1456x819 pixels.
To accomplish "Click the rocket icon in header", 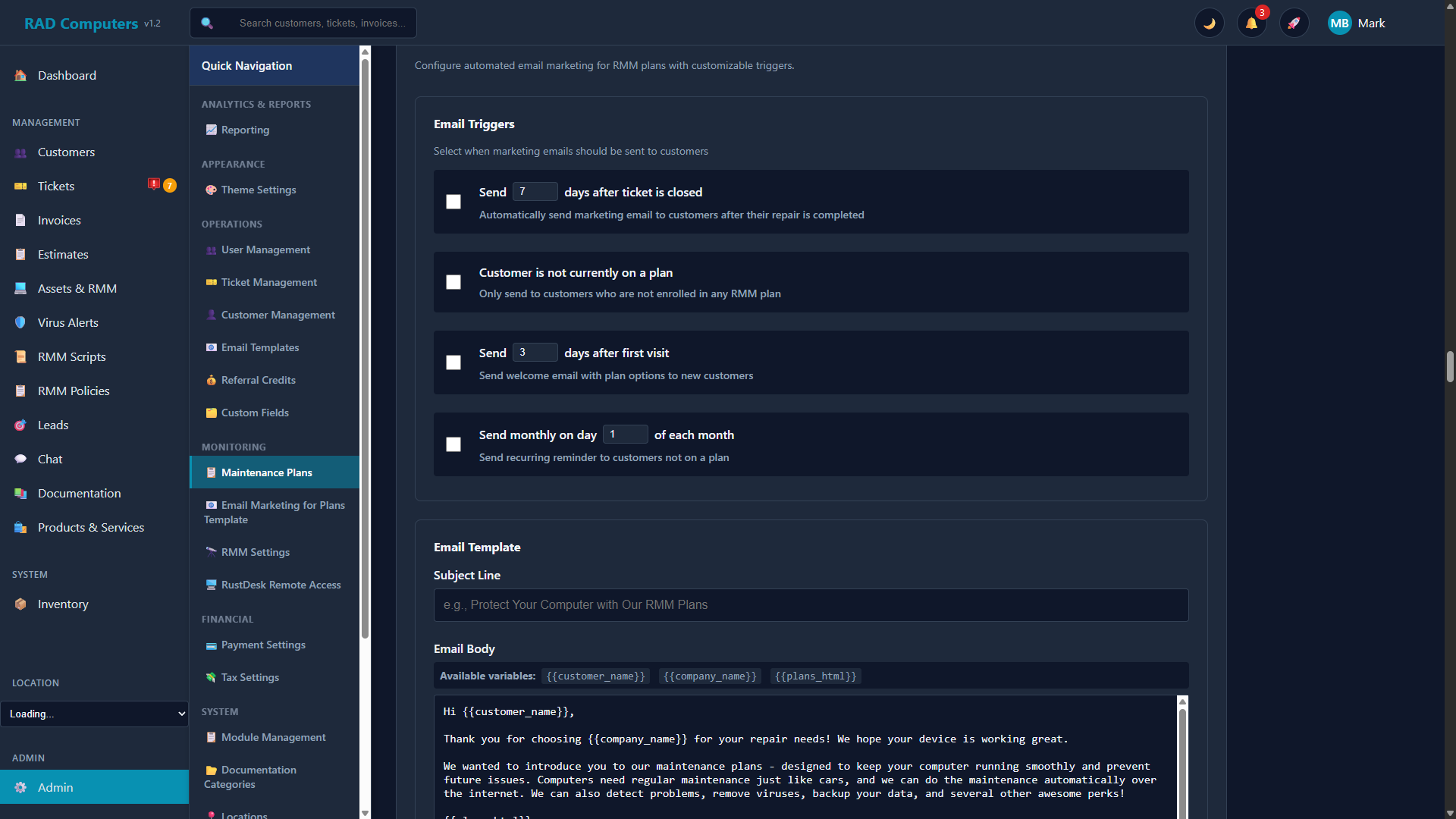I will click(x=1294, y=24).
